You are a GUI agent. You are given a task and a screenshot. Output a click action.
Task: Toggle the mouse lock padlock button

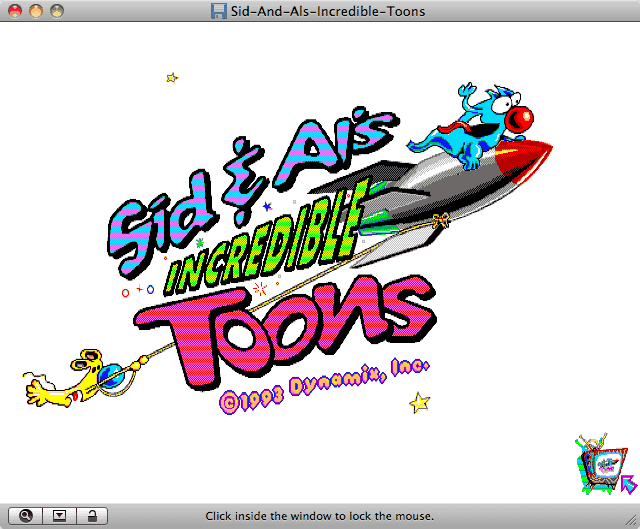(x=92, y=516)
